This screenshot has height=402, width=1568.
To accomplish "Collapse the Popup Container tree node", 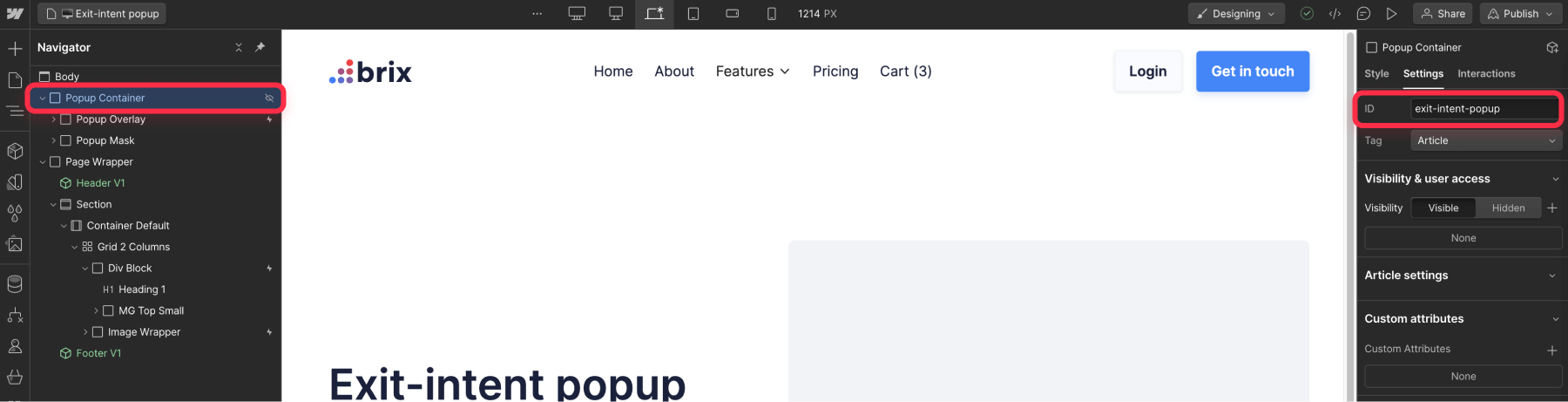I will click(x=43, y=99).
